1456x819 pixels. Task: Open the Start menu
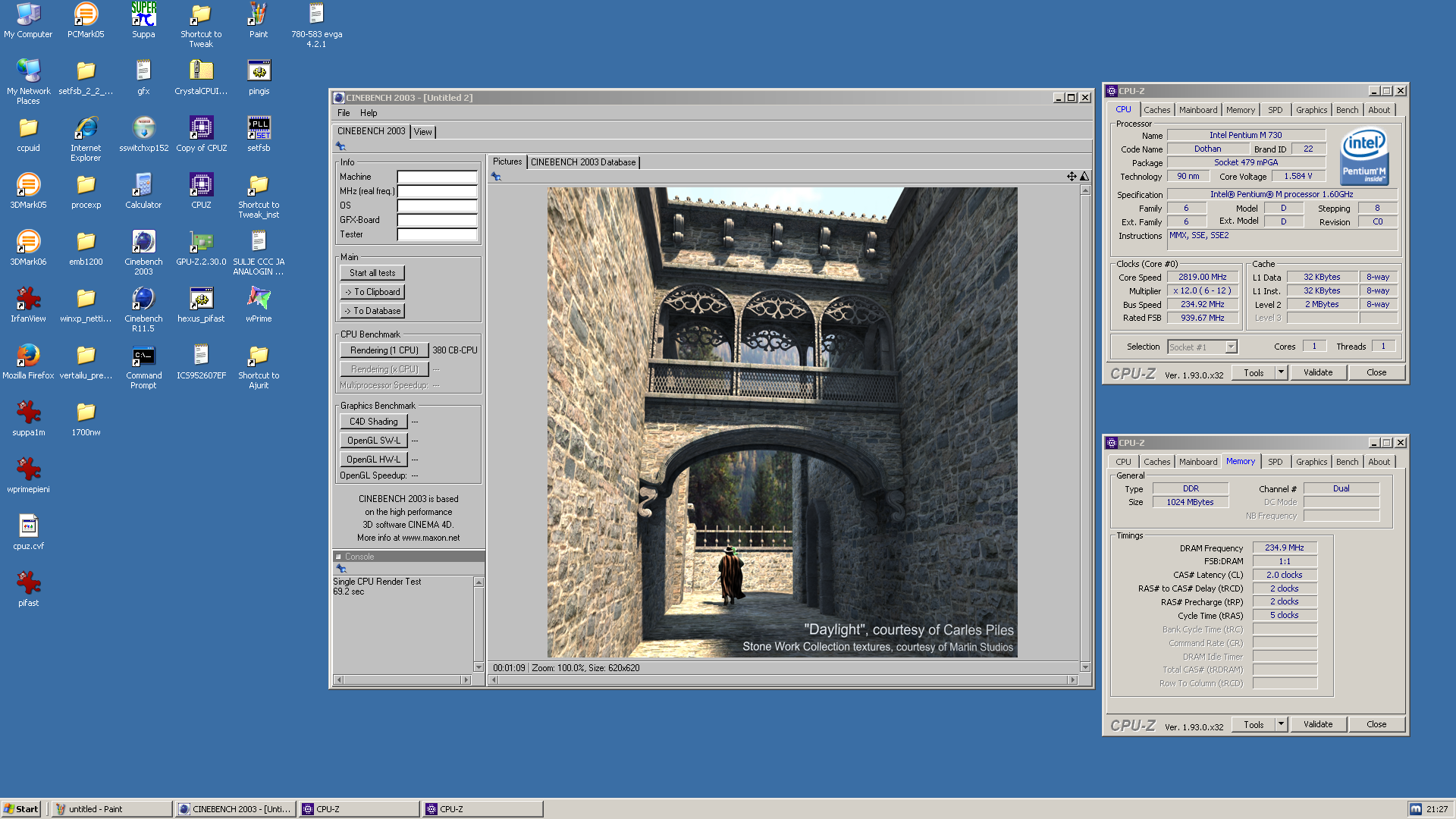21,809
